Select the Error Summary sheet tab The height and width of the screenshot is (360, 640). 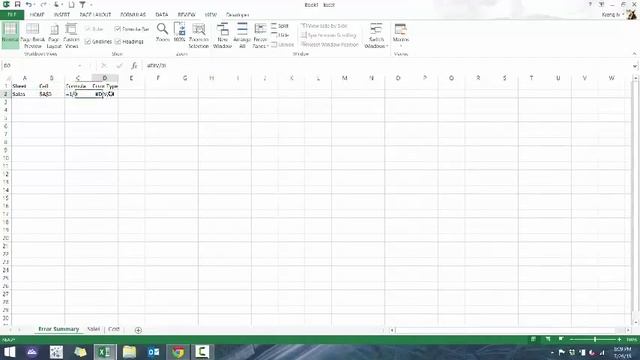[x=58, y=329]
